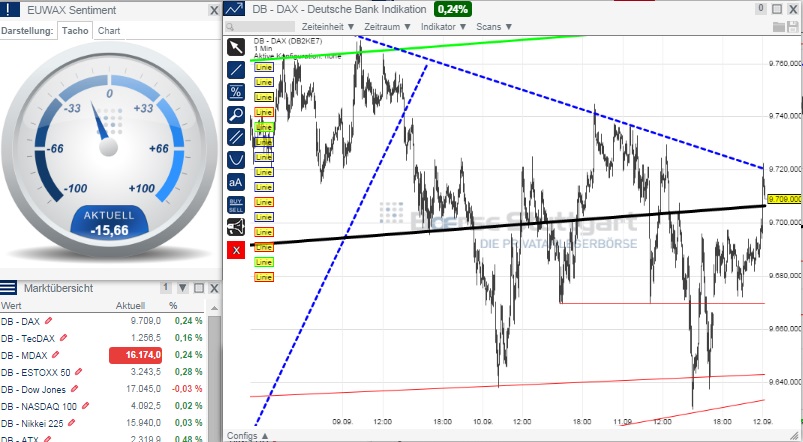803x442 pixels.
Task: Select the aA text annotation tool
Action: pos(236,182)
